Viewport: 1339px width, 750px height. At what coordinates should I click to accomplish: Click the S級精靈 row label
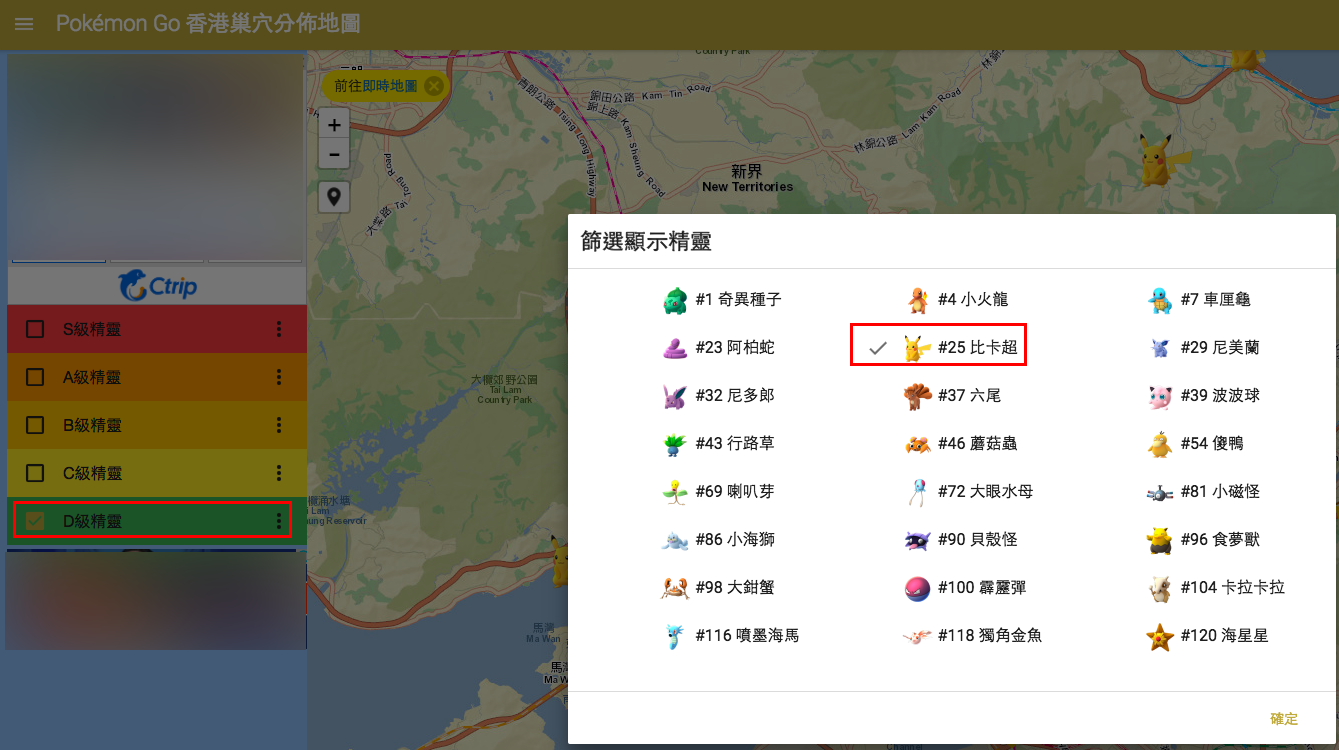(x=92, y=329)
